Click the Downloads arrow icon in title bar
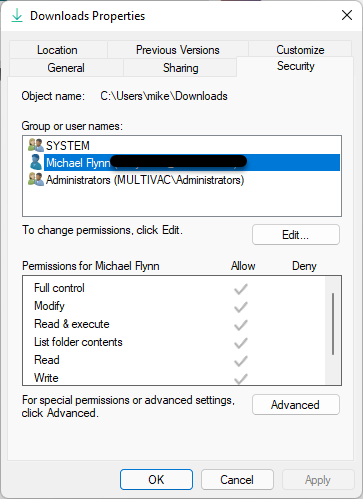Viewport: 363px width, 499px height. point(17,16)
